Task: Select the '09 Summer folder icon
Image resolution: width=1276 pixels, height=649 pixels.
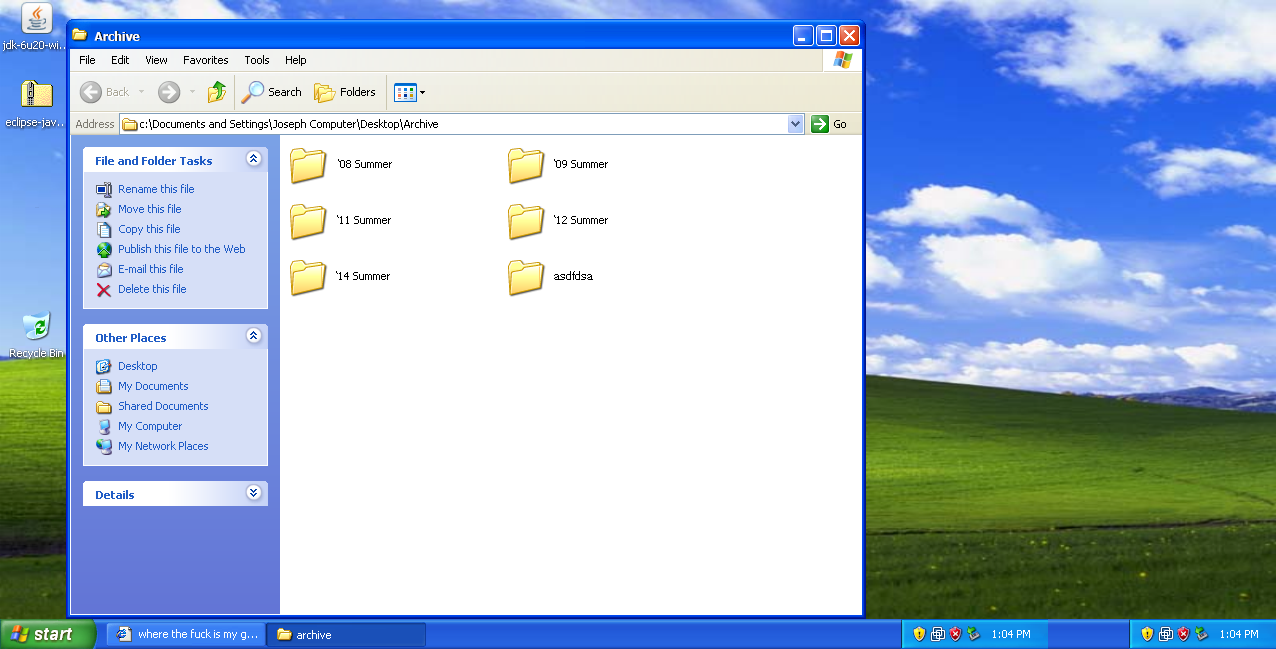Action: tap(526, 165)
